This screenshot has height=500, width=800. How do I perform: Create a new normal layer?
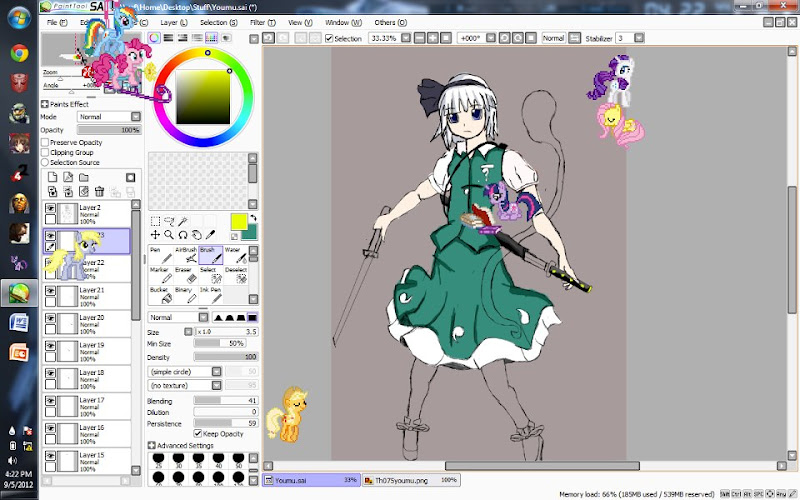coord(52,177)
